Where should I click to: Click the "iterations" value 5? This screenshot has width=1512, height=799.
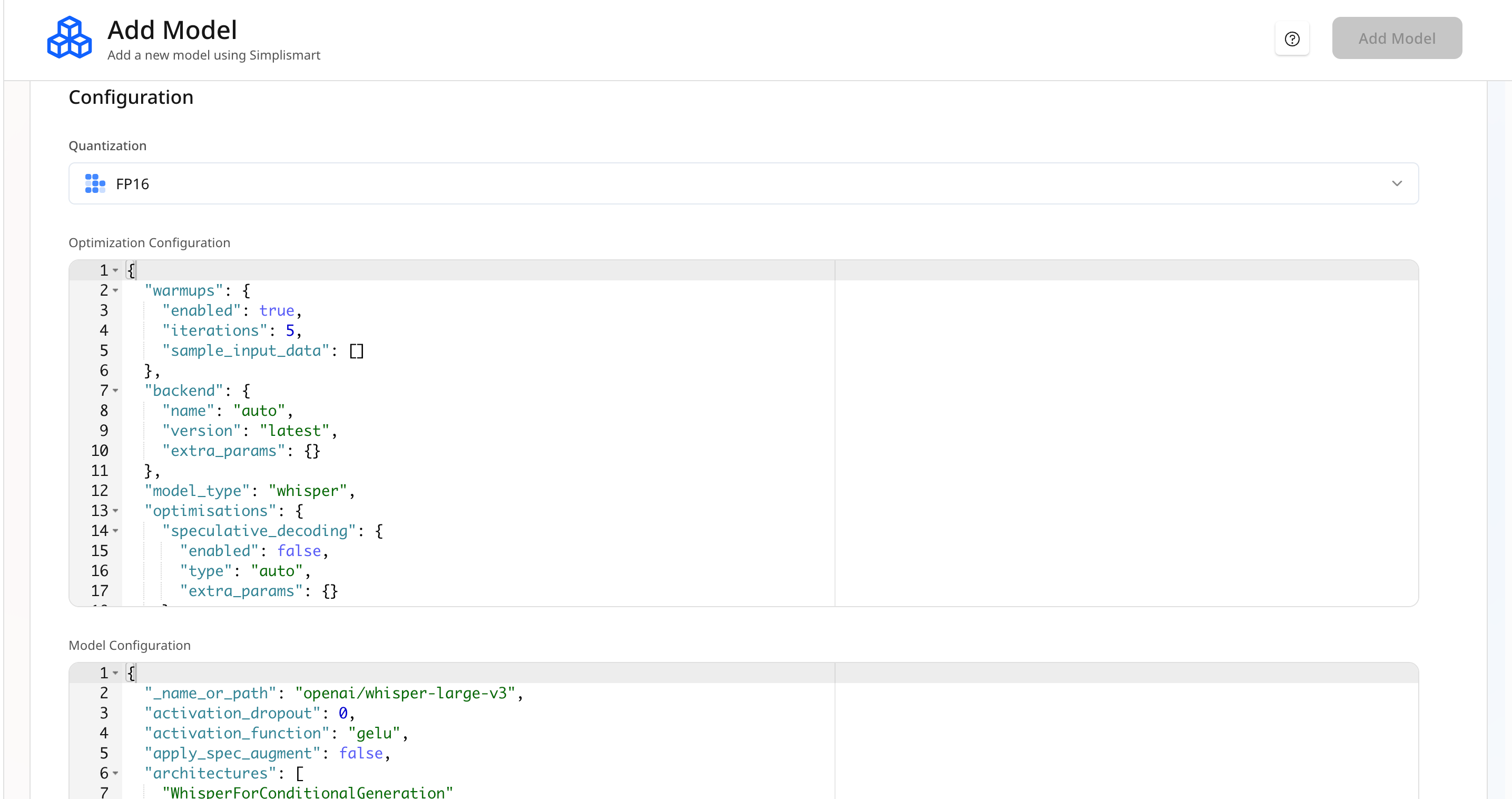pyautogui.click(x=290, y=330)
